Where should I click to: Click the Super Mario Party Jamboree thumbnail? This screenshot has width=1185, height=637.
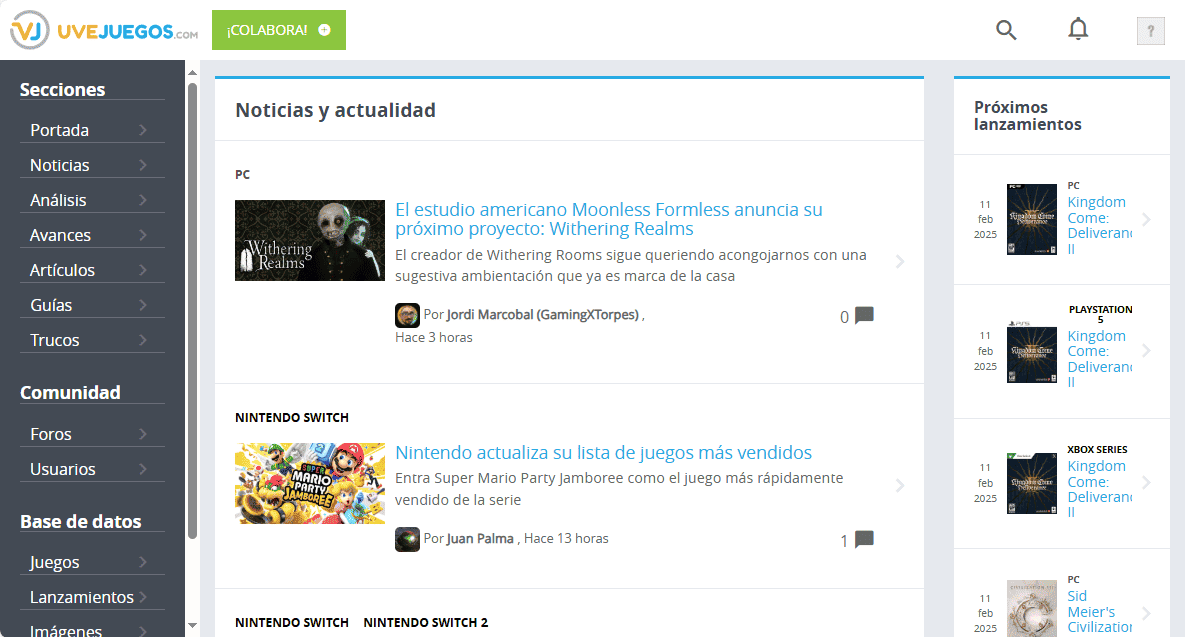310,484
